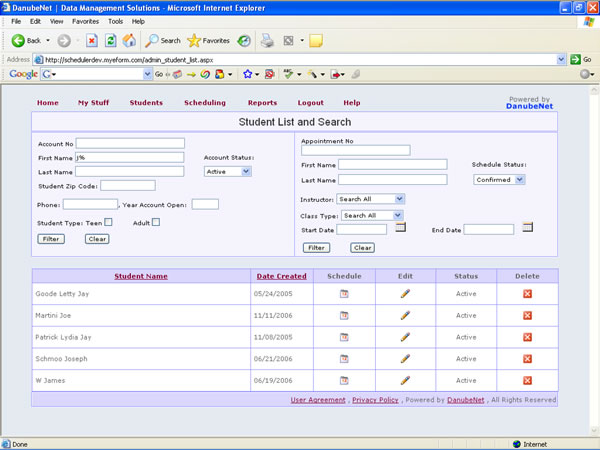Viewport: 600px width, 450px height.
Task: Open the Scheduling navigation menu
Action: click(205, 103)
